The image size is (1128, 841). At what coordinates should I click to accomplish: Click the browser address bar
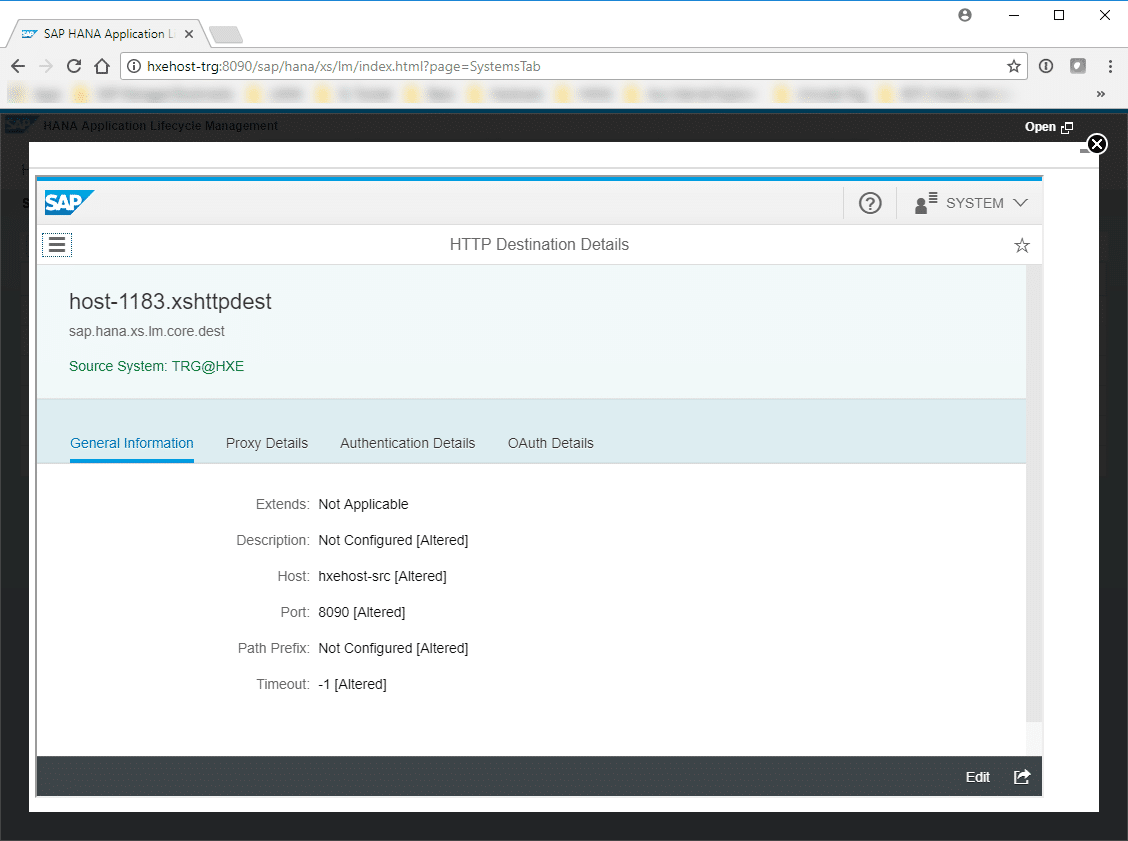[x=570, y=66]
